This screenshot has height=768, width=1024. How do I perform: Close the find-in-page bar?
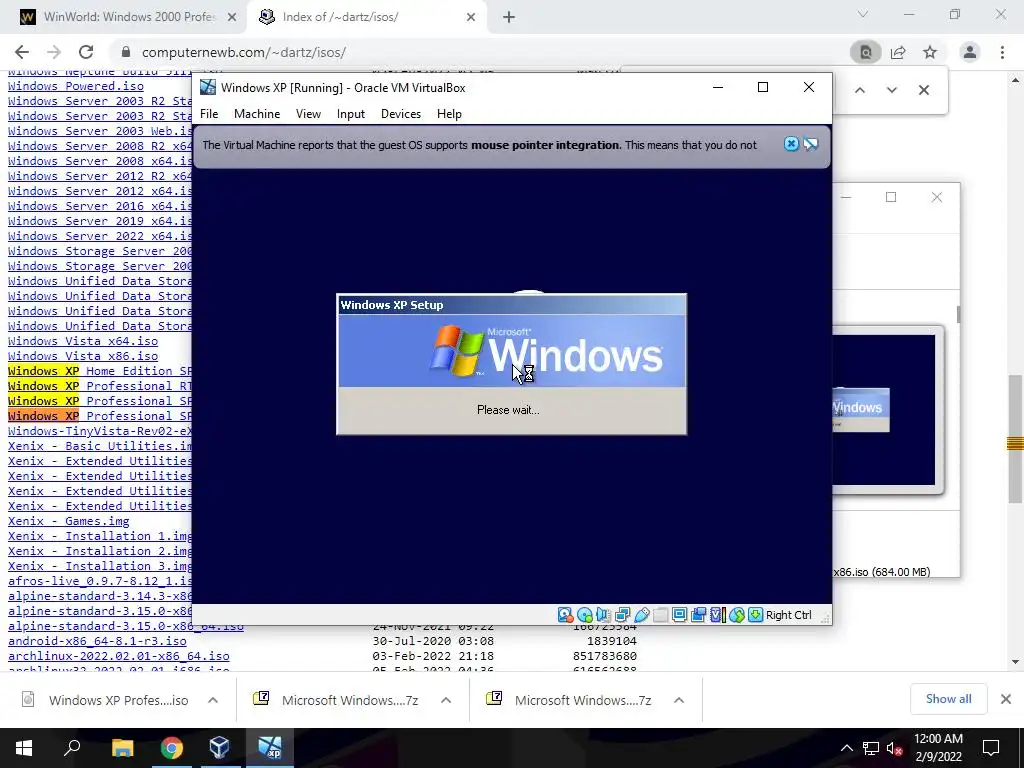coord(923,90)
